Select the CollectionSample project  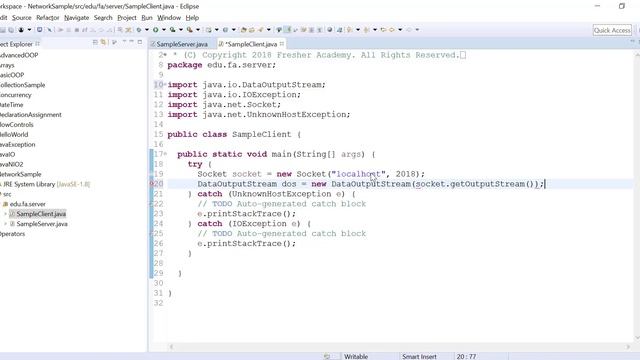pyautogui.click(x=22, y=85)
